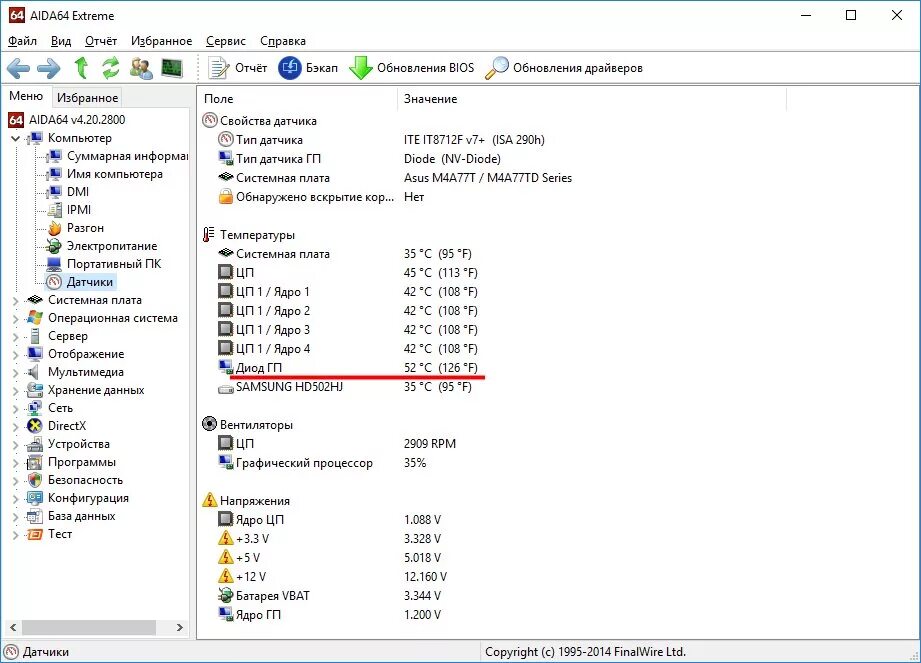Open the Отчёт menu in menu bar
Screen dimensions: 921x663
point(101,41)
